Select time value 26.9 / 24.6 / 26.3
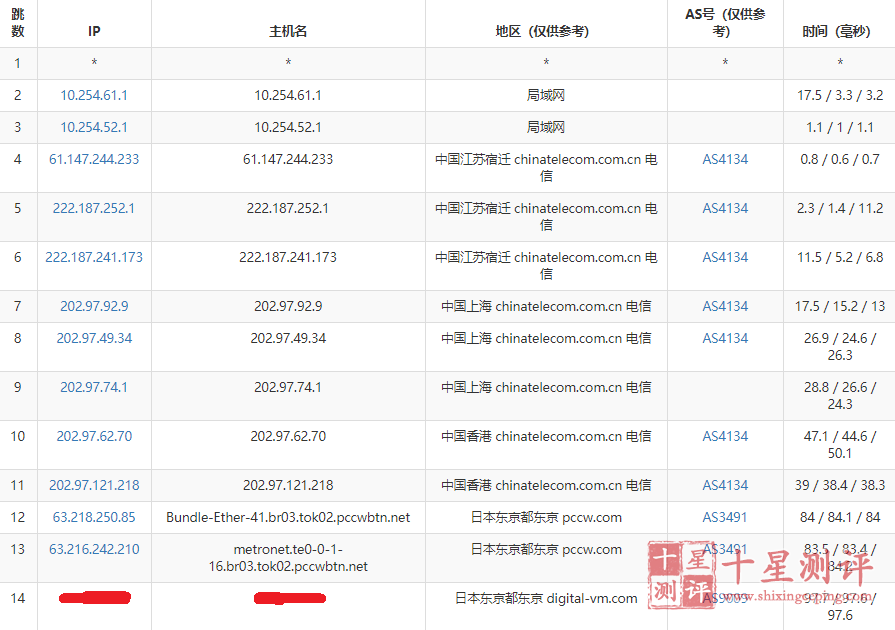The width and height of the screenshot is (895, 630). (840, 347)
